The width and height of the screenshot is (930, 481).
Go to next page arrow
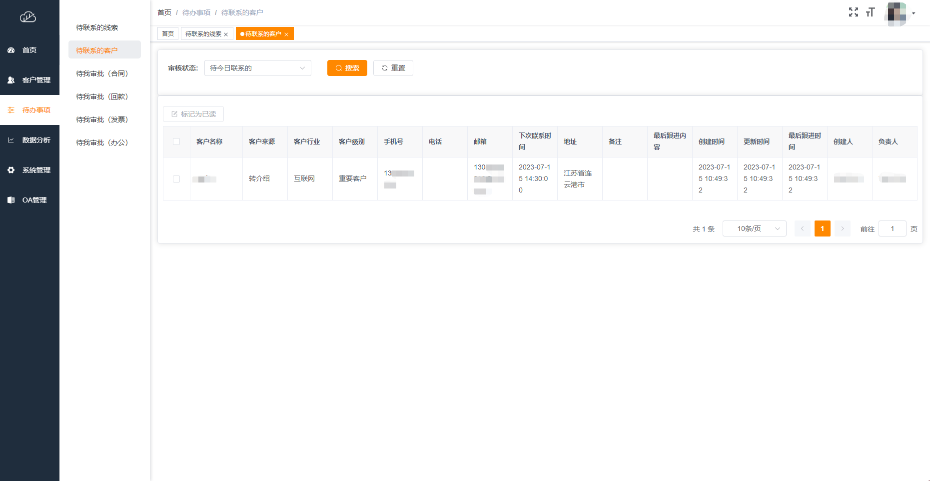(x=842, y=228)
